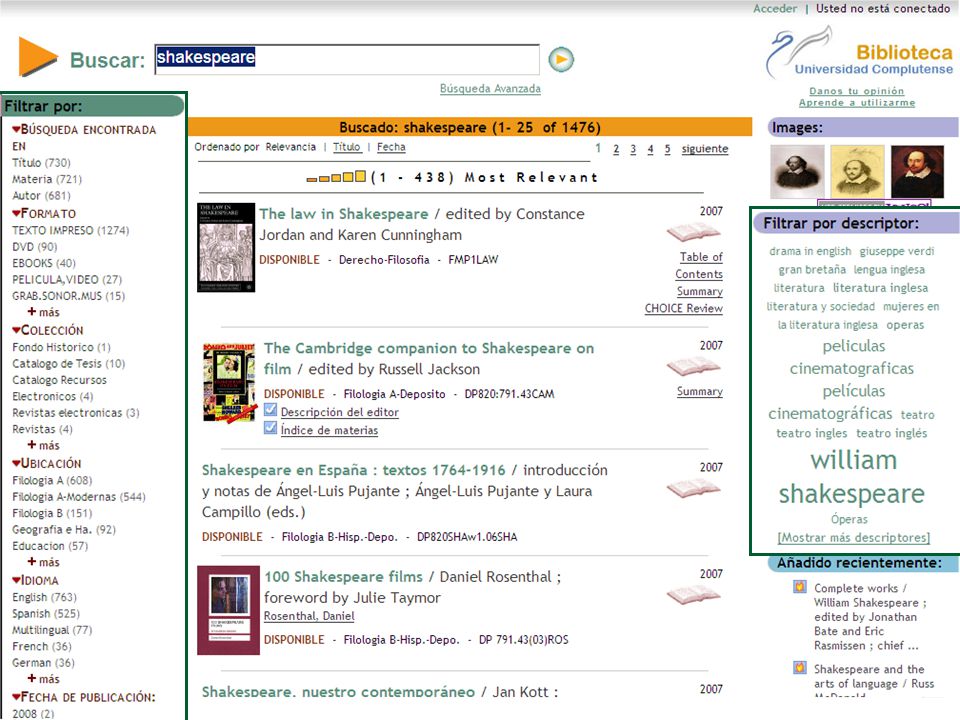Collapse the Colección filter section
This screenshot has width=960, height=720.
(16, 329)
